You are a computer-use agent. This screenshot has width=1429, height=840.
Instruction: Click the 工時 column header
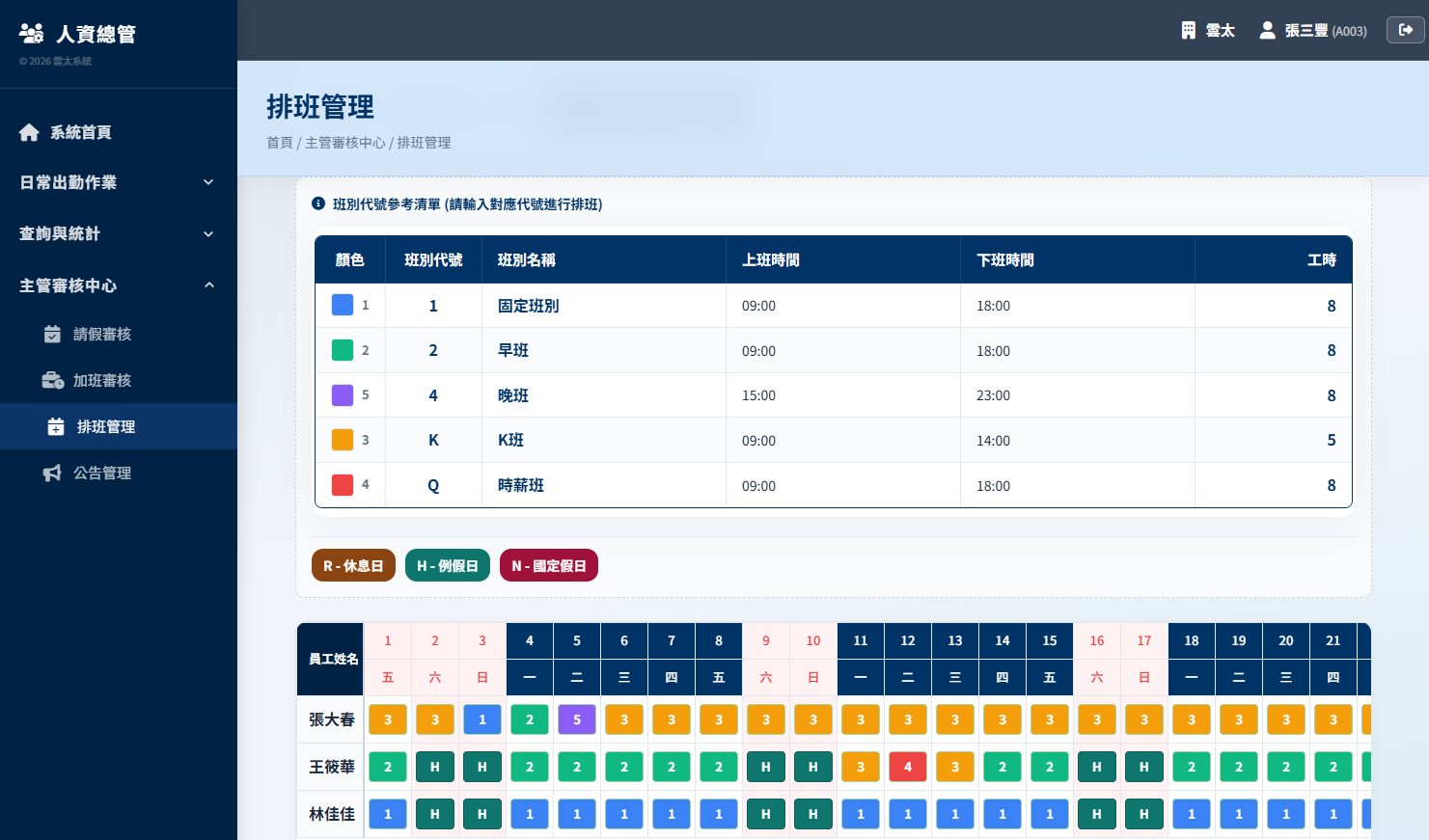point(1274,259)
